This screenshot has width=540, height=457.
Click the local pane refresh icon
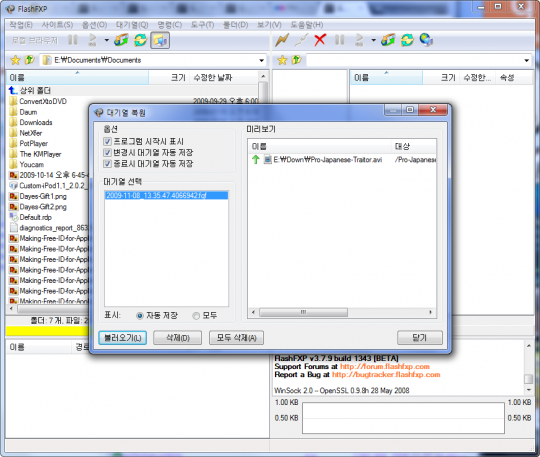141,40
